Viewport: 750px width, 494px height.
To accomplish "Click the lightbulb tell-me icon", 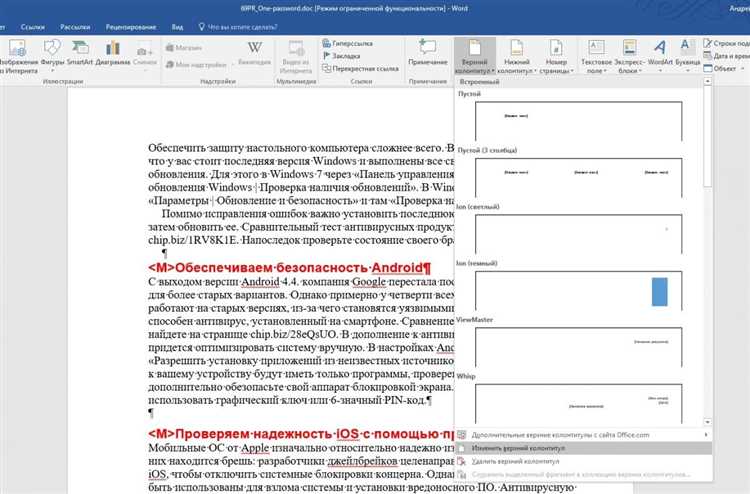I will coord(201,27).
